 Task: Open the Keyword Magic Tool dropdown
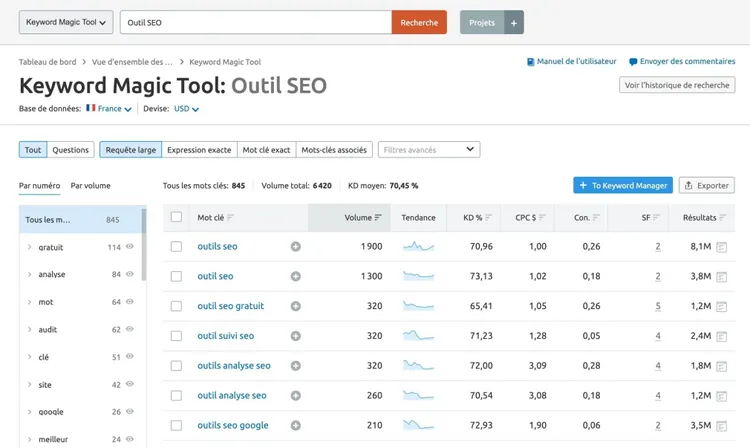coord(66,22)
